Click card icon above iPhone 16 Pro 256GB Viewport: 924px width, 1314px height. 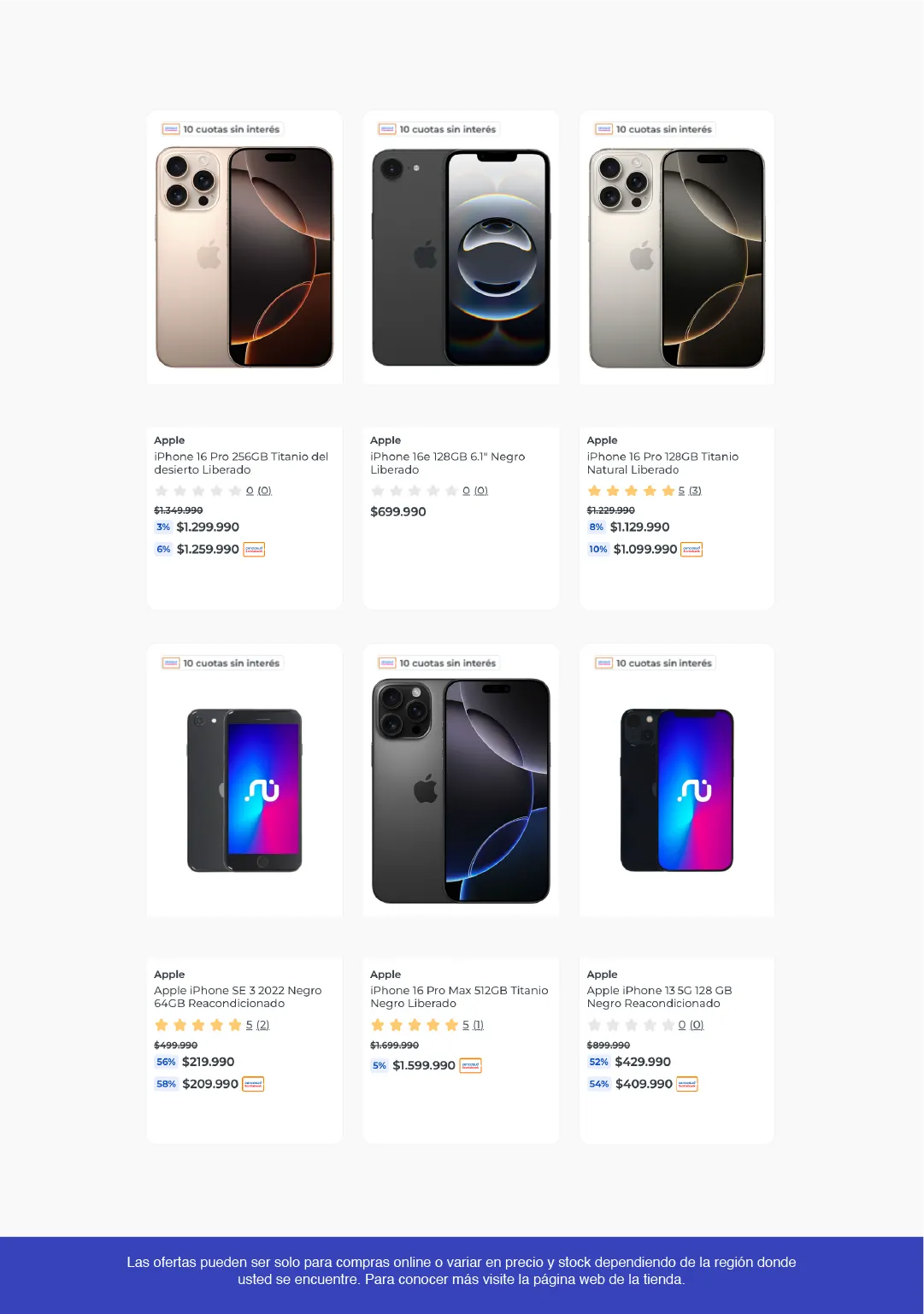click(171, 129)
